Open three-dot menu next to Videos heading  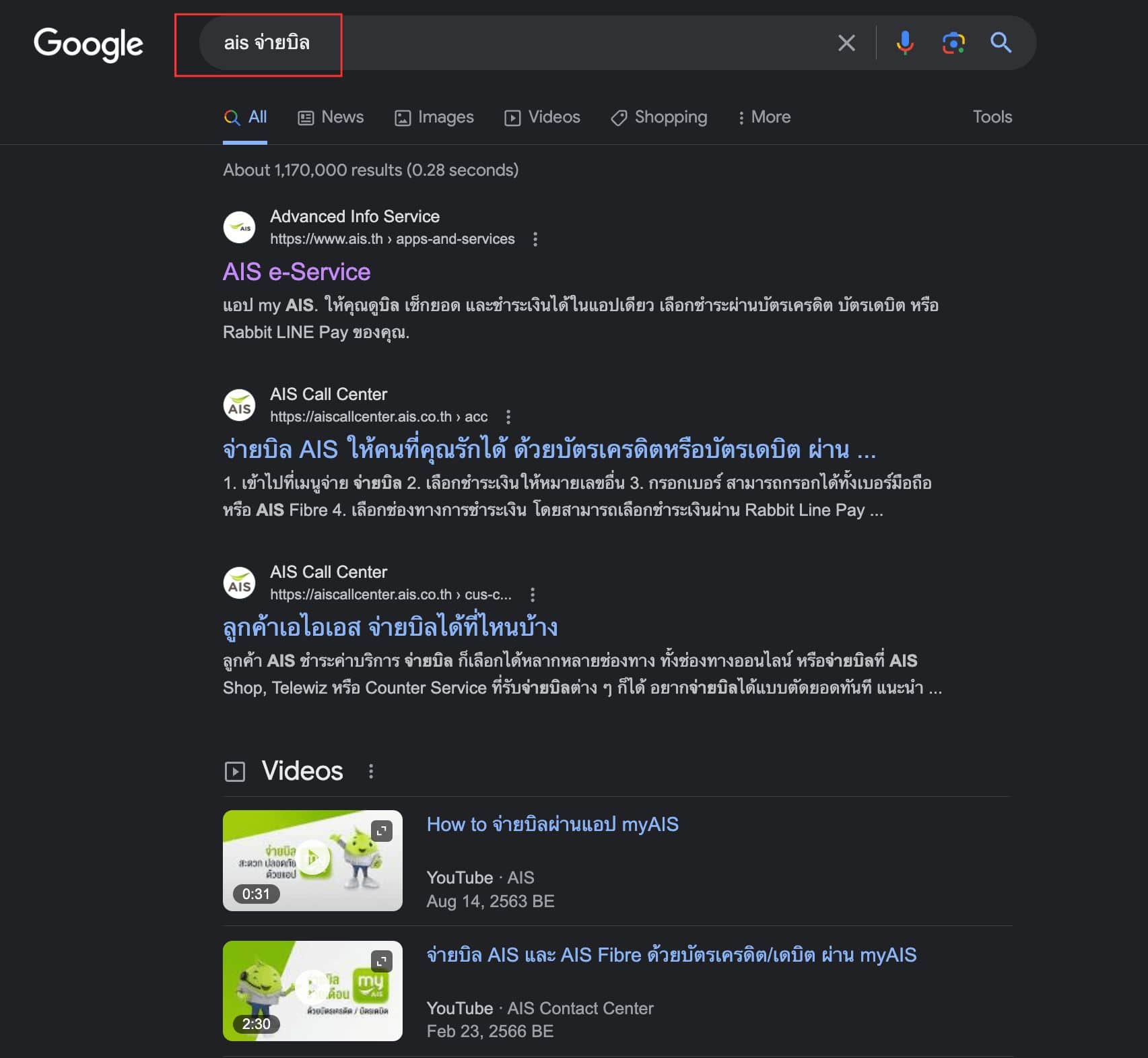point(371,771)
